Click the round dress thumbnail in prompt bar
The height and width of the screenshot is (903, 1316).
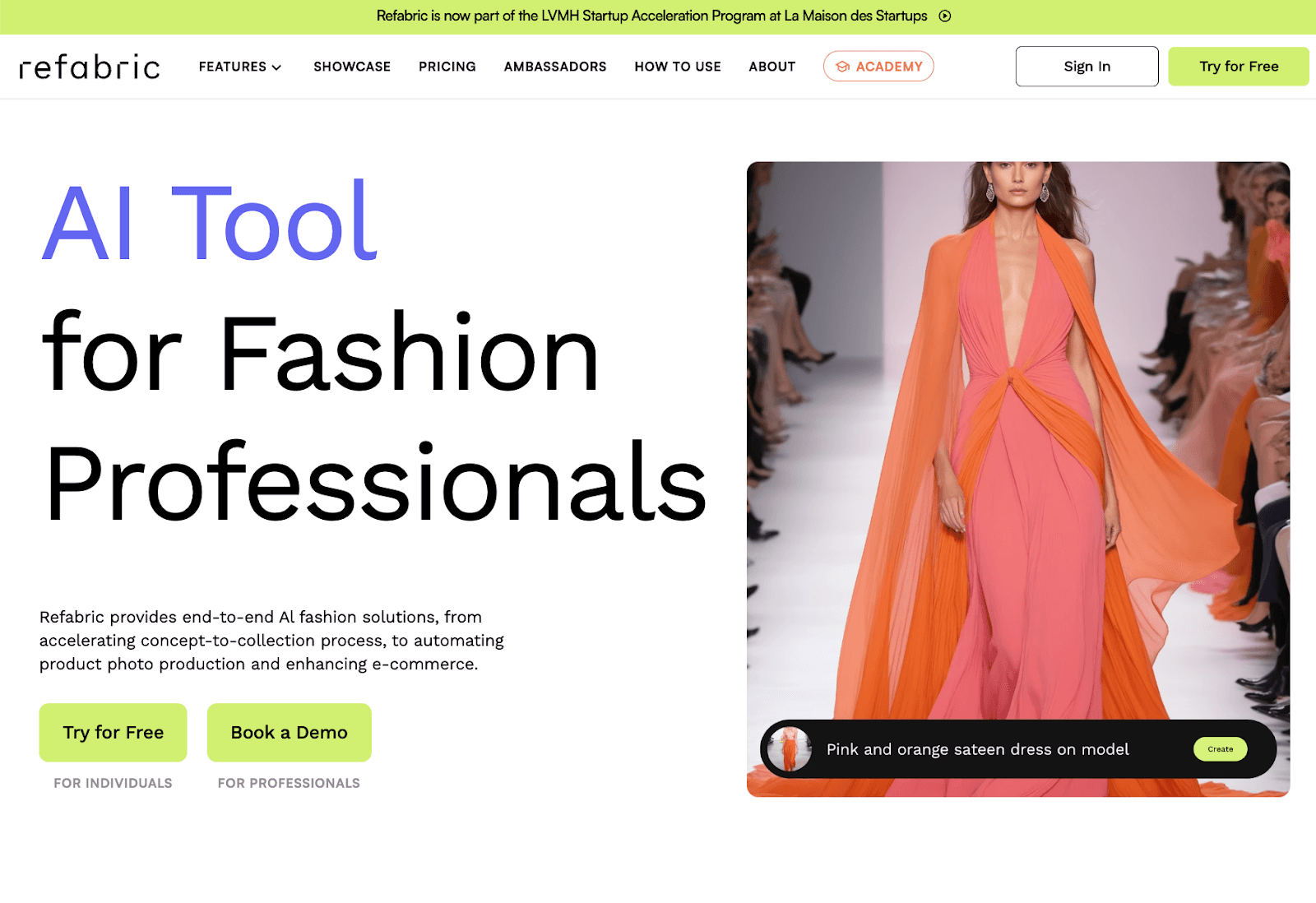click(x=790, y=749)
